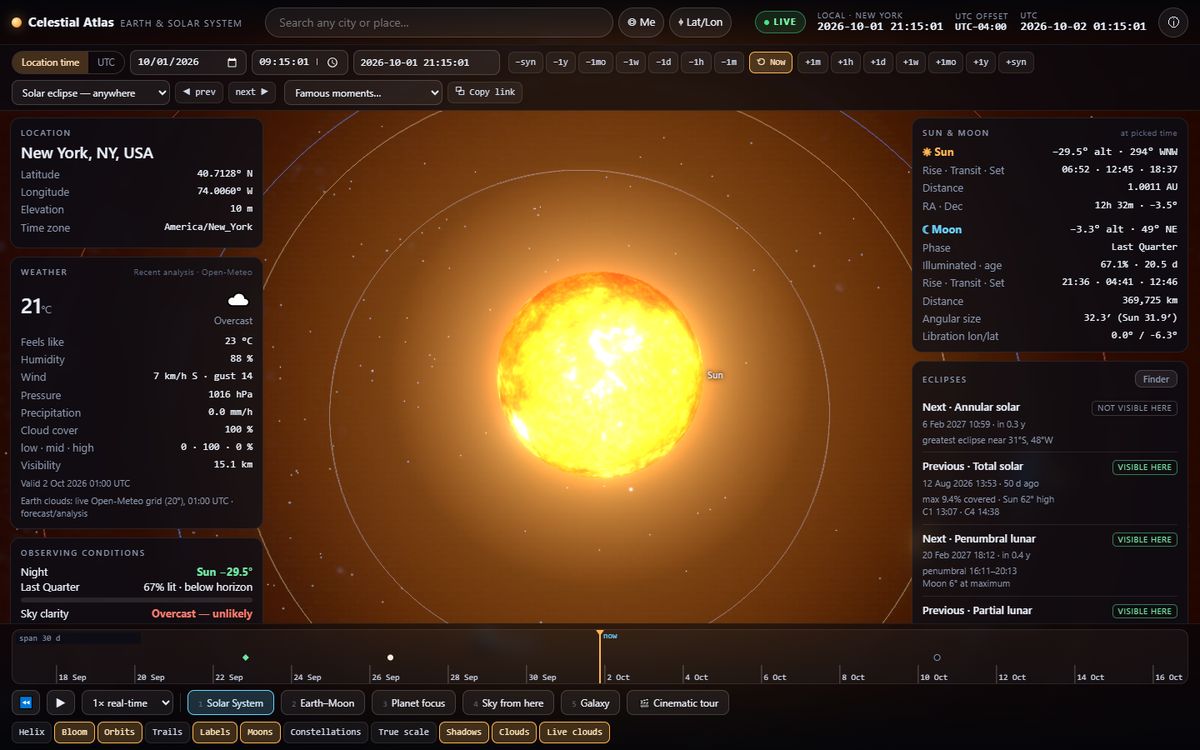This screenshot has width=1200, height=750.
Task: Step back one minute (−1m)
Action: (x=729, y=62)
